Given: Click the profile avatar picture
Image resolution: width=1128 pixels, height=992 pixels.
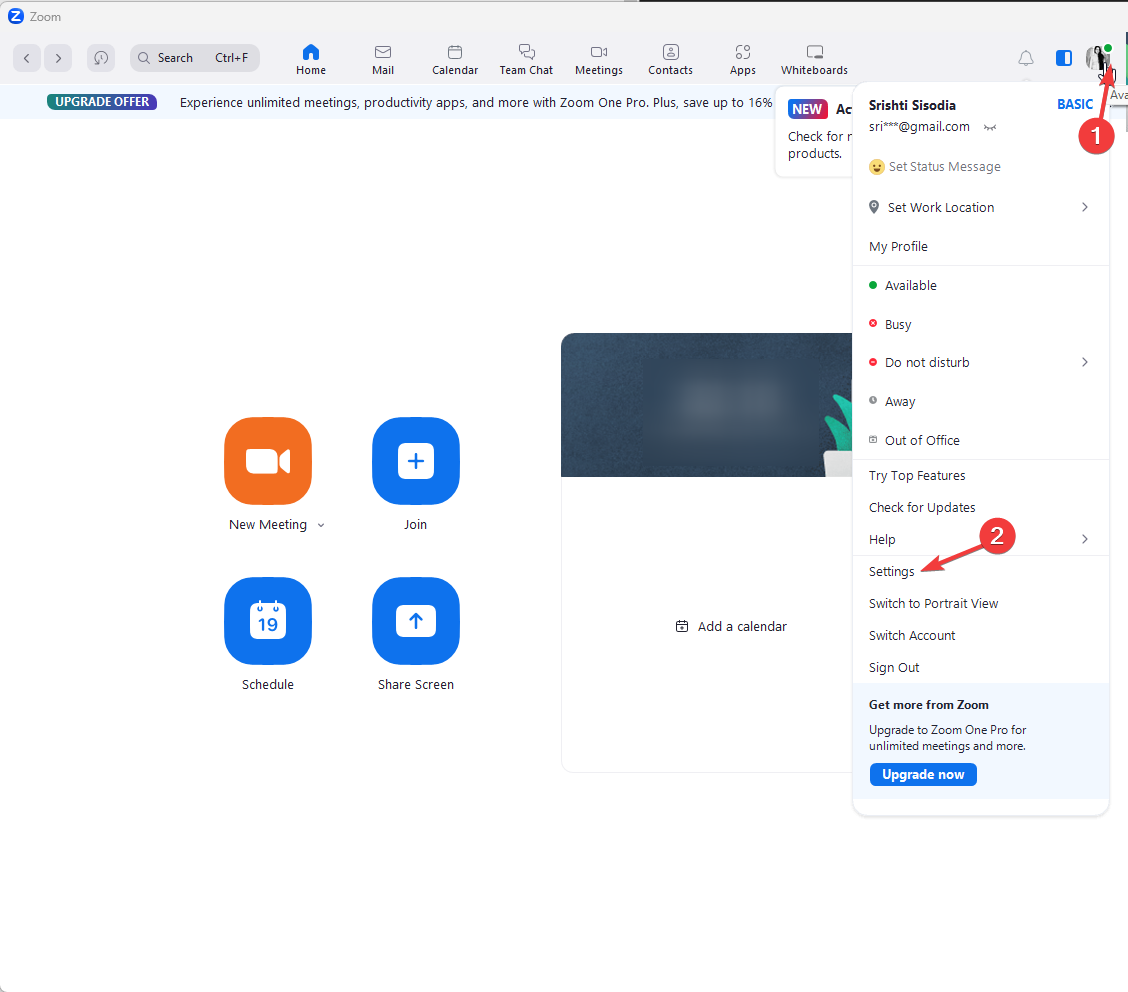Looking at the screenshot, I should (x=1099, y=58).
